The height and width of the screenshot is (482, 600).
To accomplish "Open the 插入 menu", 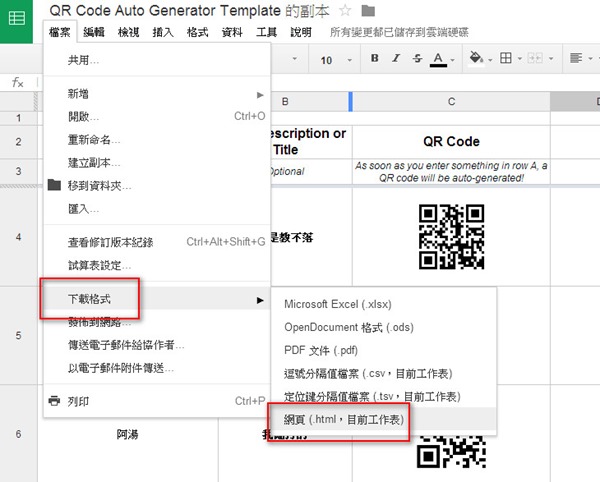I will pyautogui.click(x=163, y=32).
